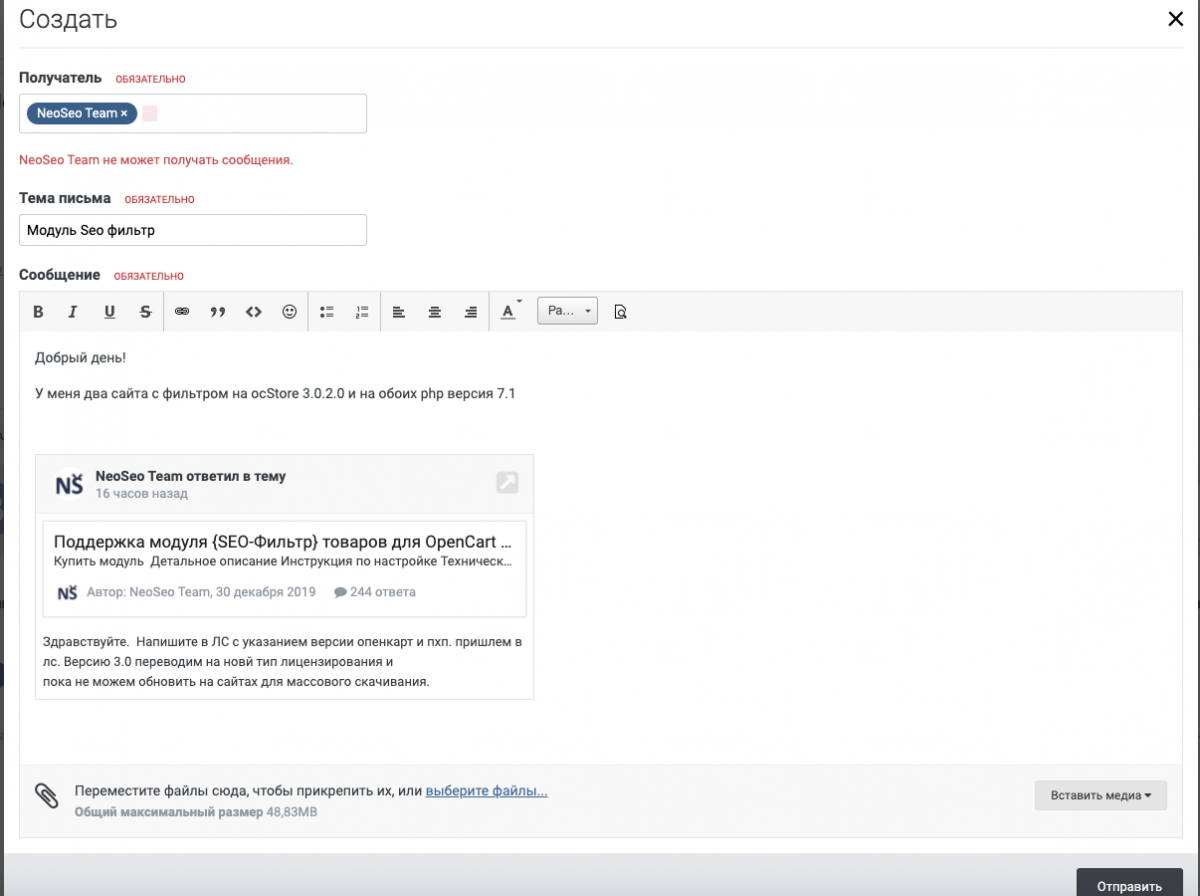Click '244 ответа' reply count
This screenshot has width=1200, height=896.
375,592
